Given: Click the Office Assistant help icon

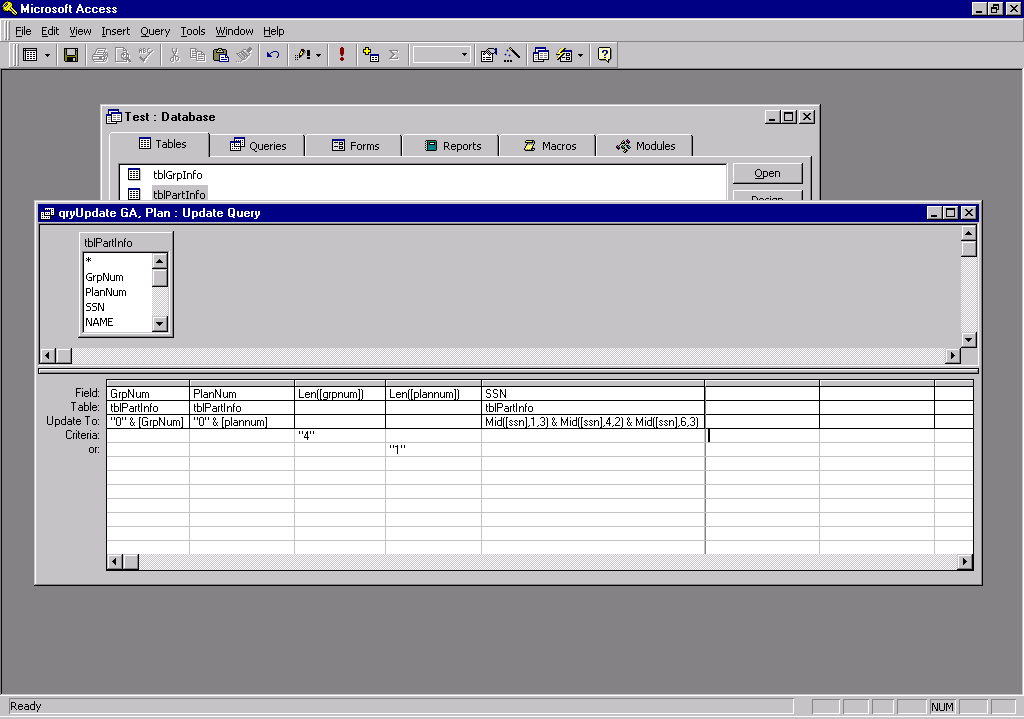Looking at the screenshot, I should pyautogui.click(x=605, y=55).
